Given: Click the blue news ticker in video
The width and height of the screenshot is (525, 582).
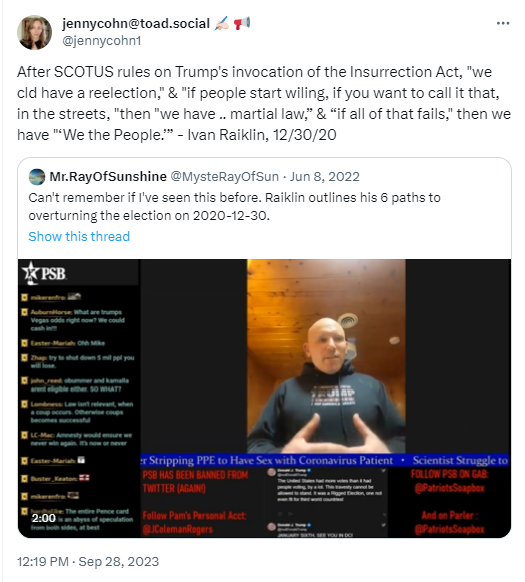Looking at the screenshot, I should 325,460.
